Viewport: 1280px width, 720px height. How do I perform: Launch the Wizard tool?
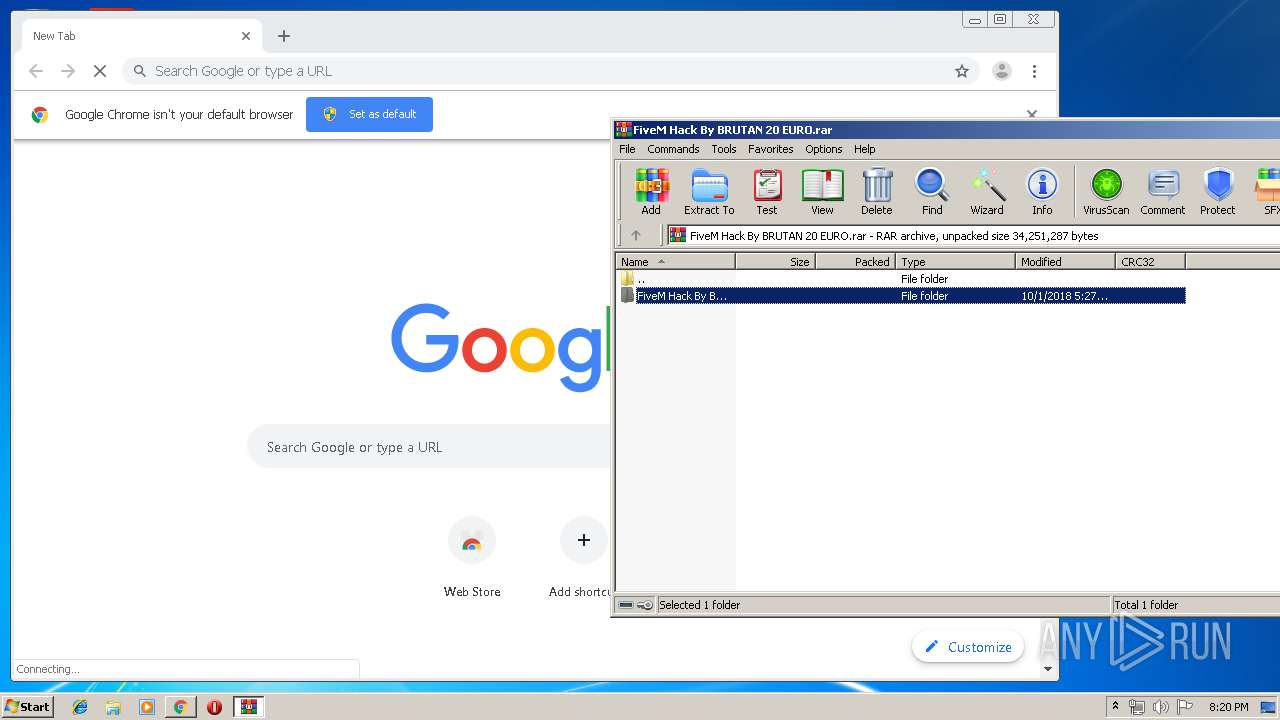coord(987,191)
